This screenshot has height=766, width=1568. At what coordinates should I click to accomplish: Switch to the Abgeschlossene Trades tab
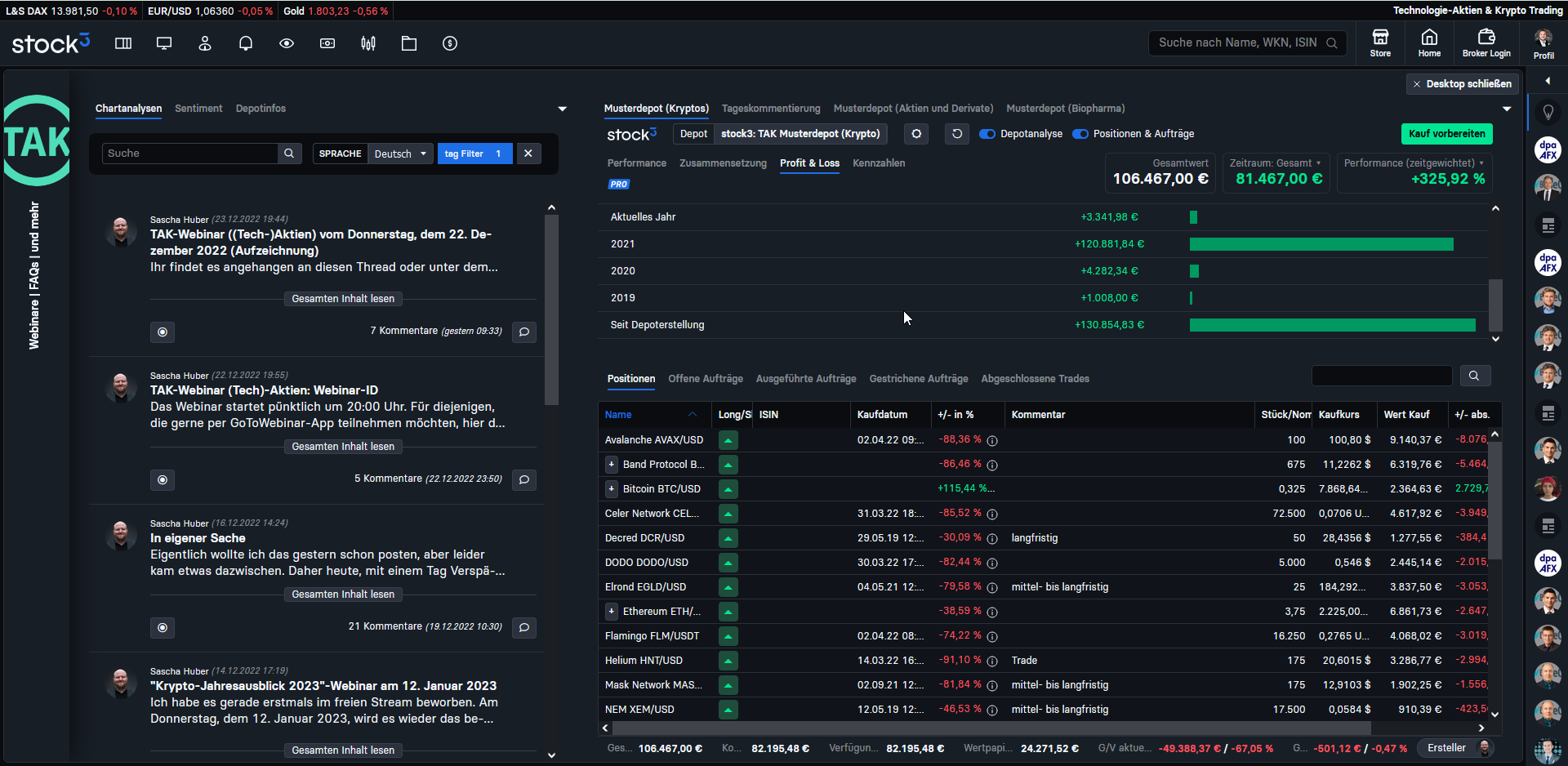[x=1035, y=379]
